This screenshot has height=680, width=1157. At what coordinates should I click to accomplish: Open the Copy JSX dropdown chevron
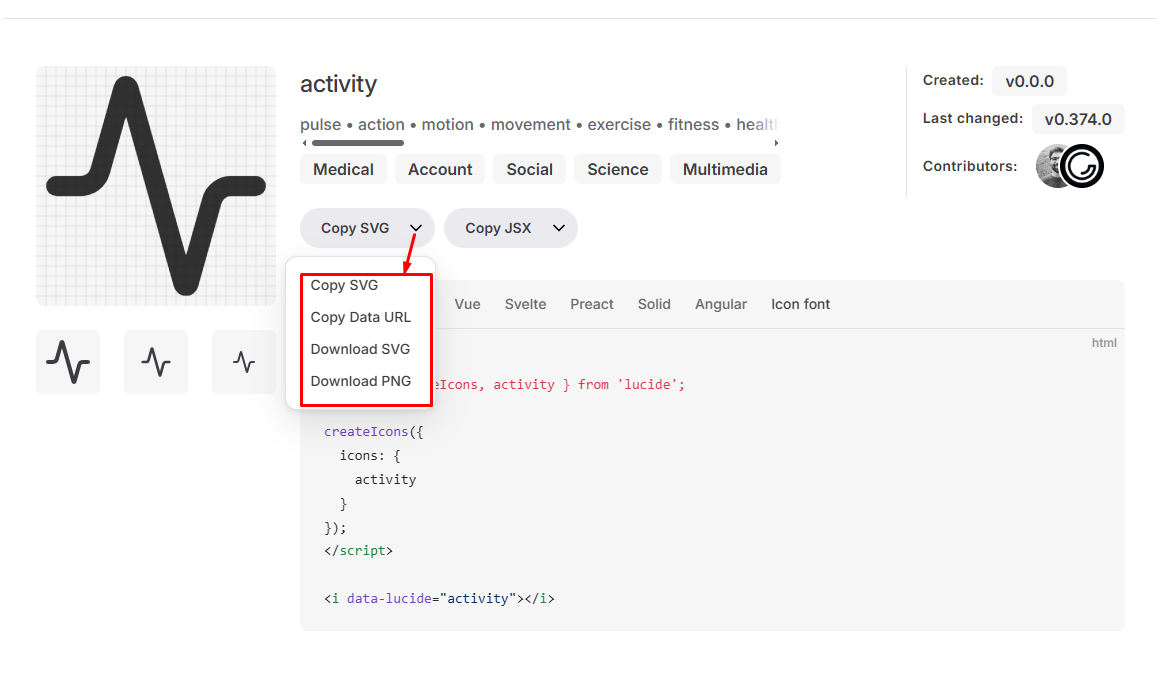click(558, 227)
